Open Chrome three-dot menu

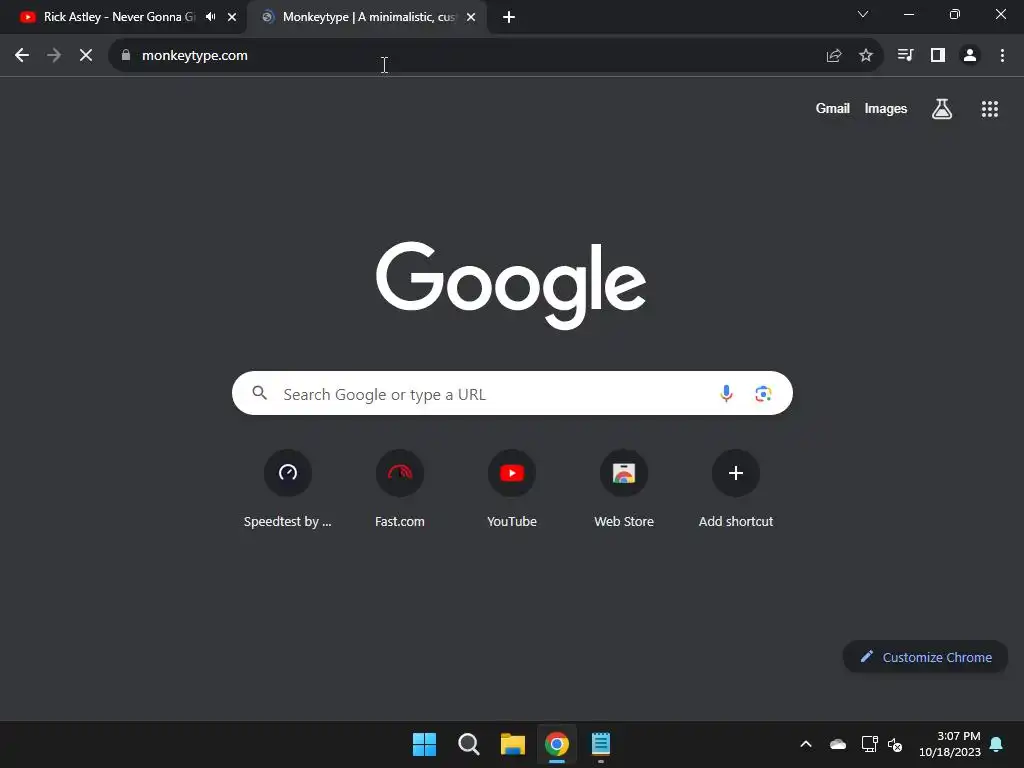[x=1002, y=56]
